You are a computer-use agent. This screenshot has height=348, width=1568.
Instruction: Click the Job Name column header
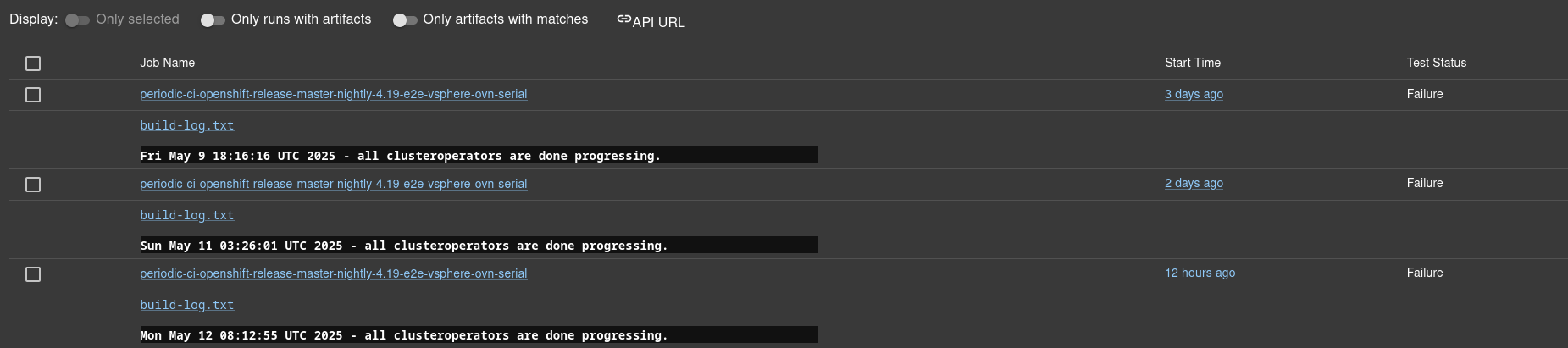(x=167, y=63)
